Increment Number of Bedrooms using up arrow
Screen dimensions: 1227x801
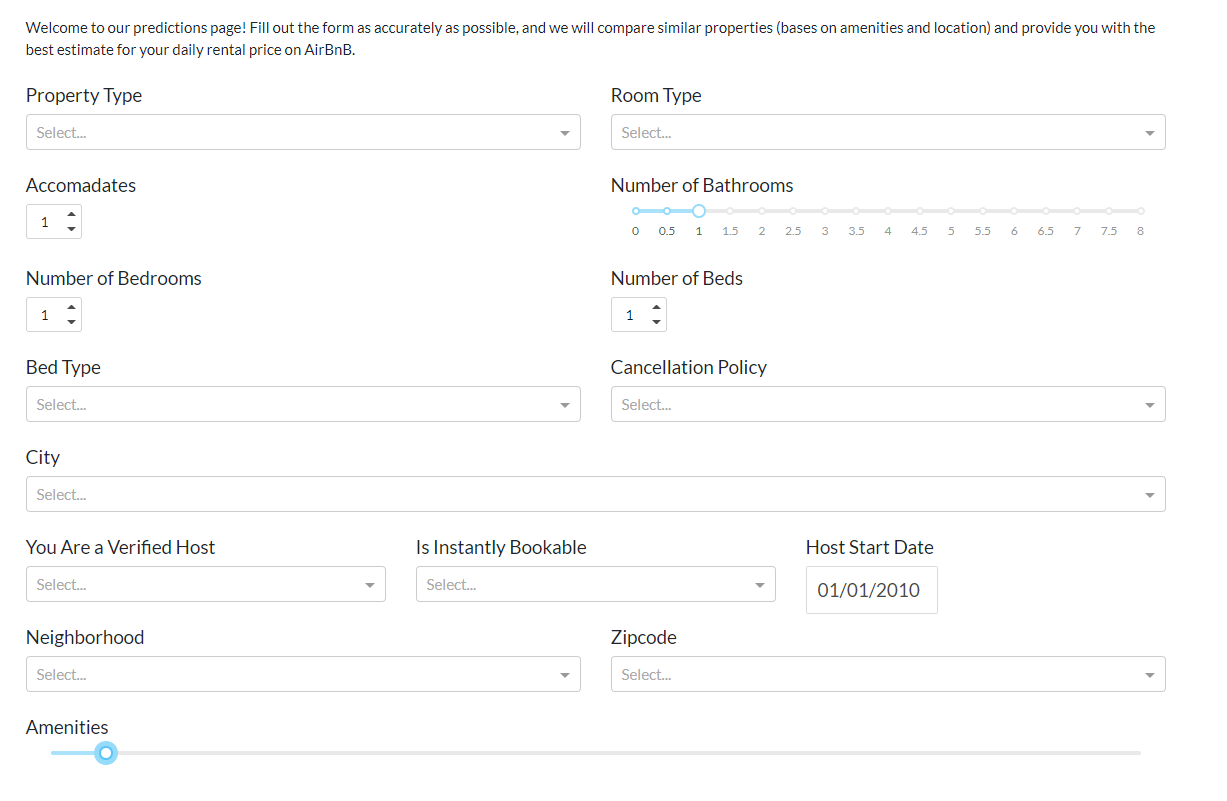point(71,307)
